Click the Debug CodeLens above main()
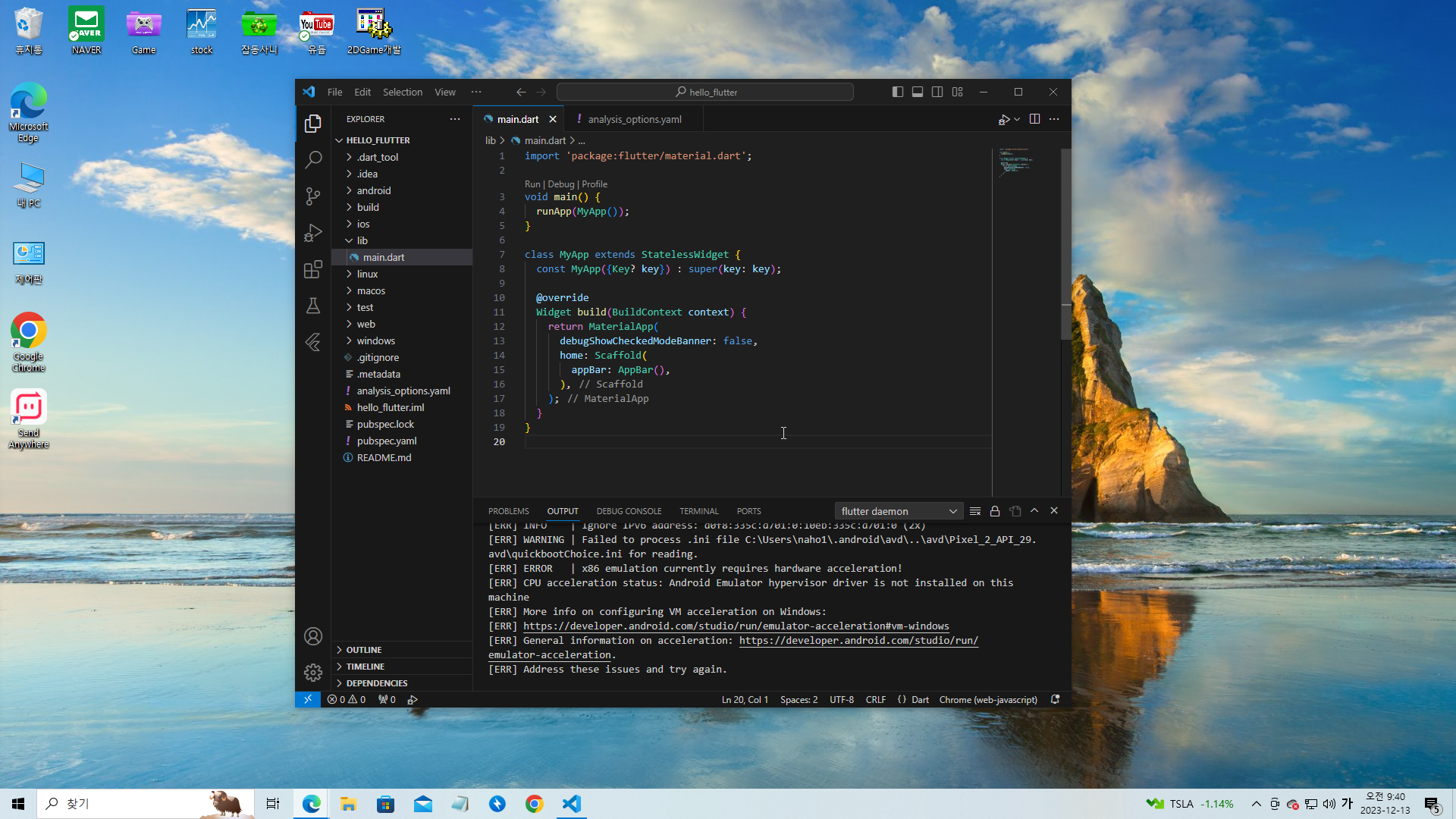The height and width of the screenshot is (819, 1456). 561,184
